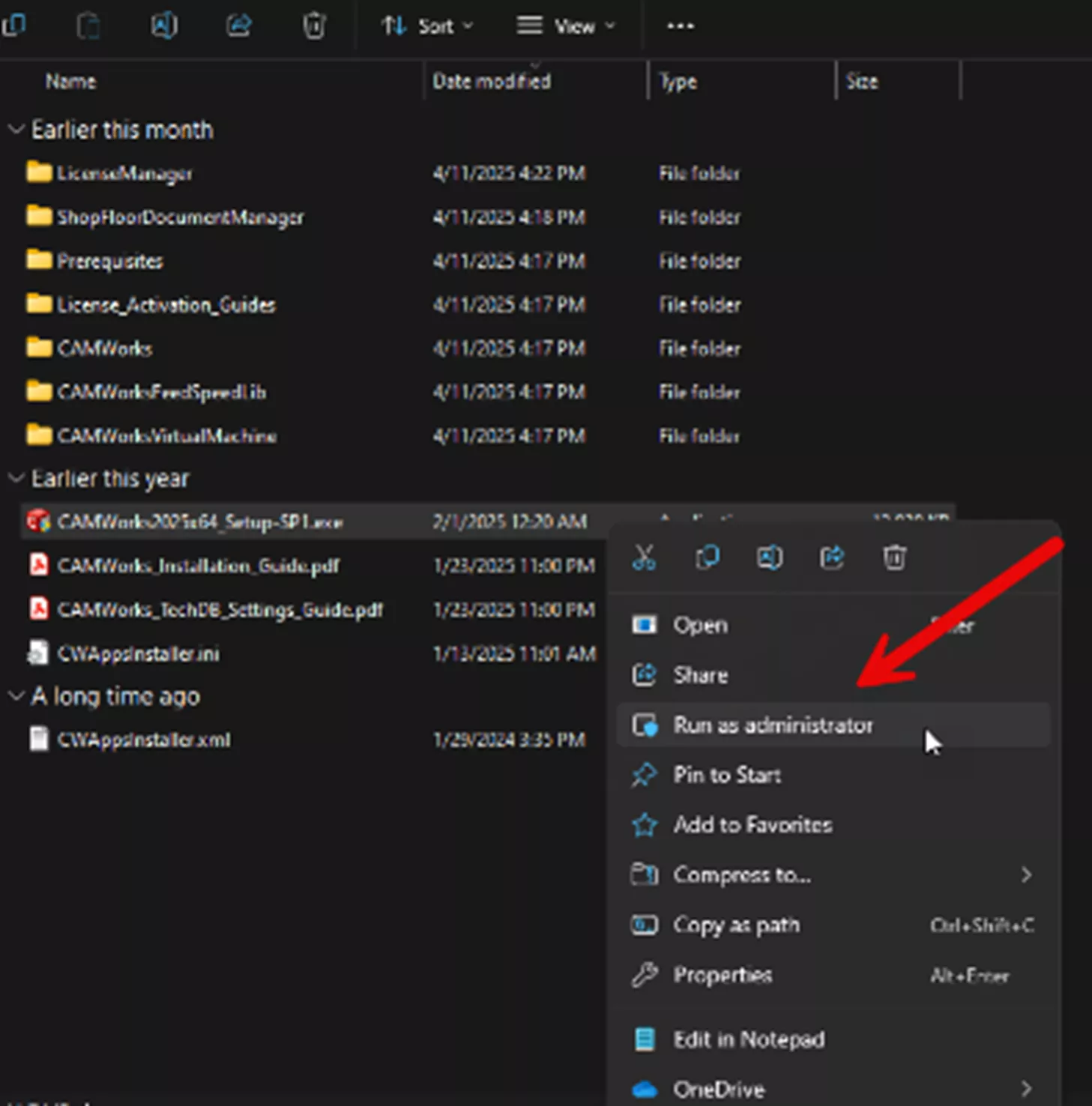Click the CWAppsInstaller.xml file icon
The width and height of the screenshot is (1092, 1106).
(x=39, y=739)
